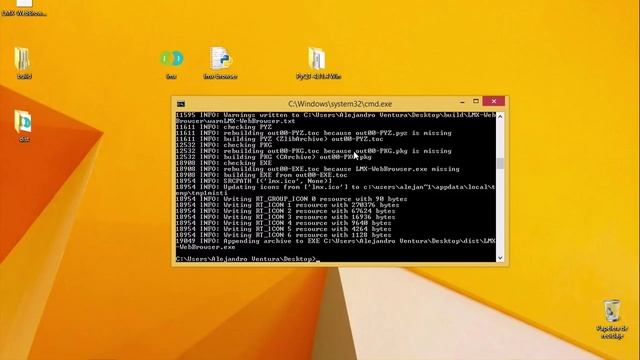
Task: Select the lmx-browser Python script icon
Action: coord(220,62)
